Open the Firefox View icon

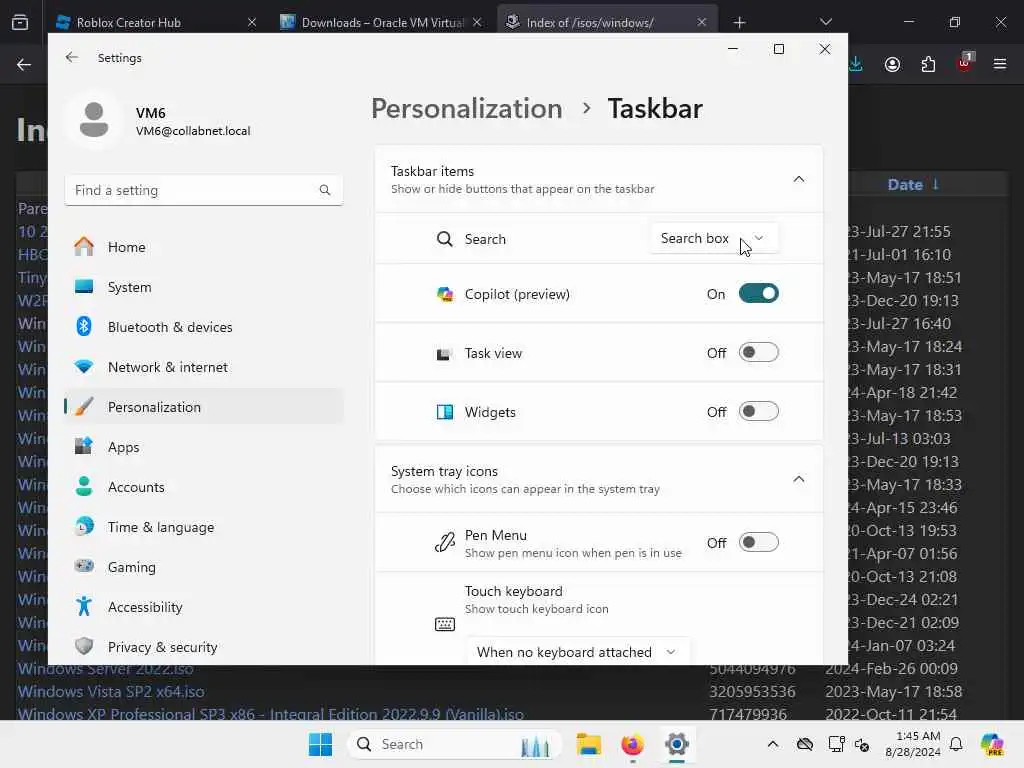(x=20, y=22)
